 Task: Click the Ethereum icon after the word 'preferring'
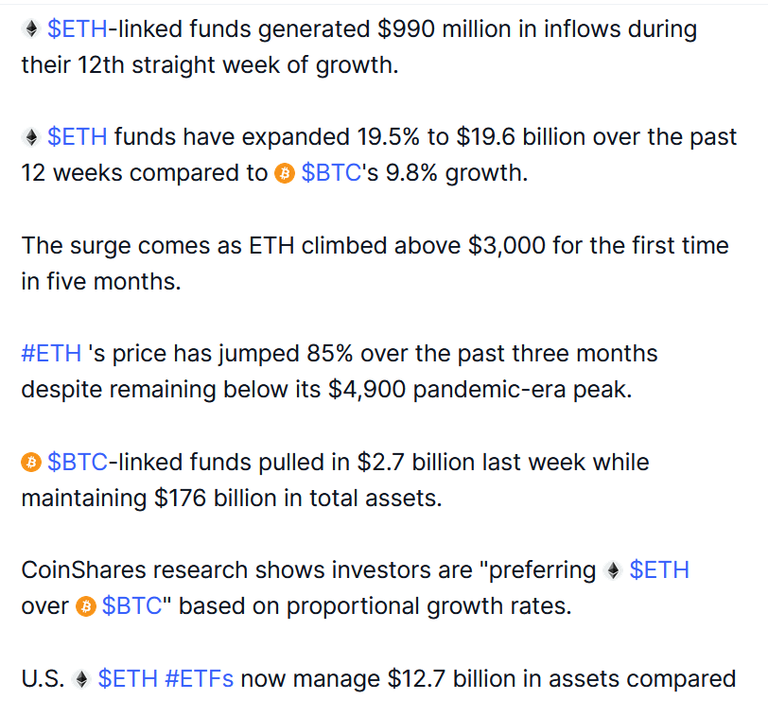tap(612, 571)
